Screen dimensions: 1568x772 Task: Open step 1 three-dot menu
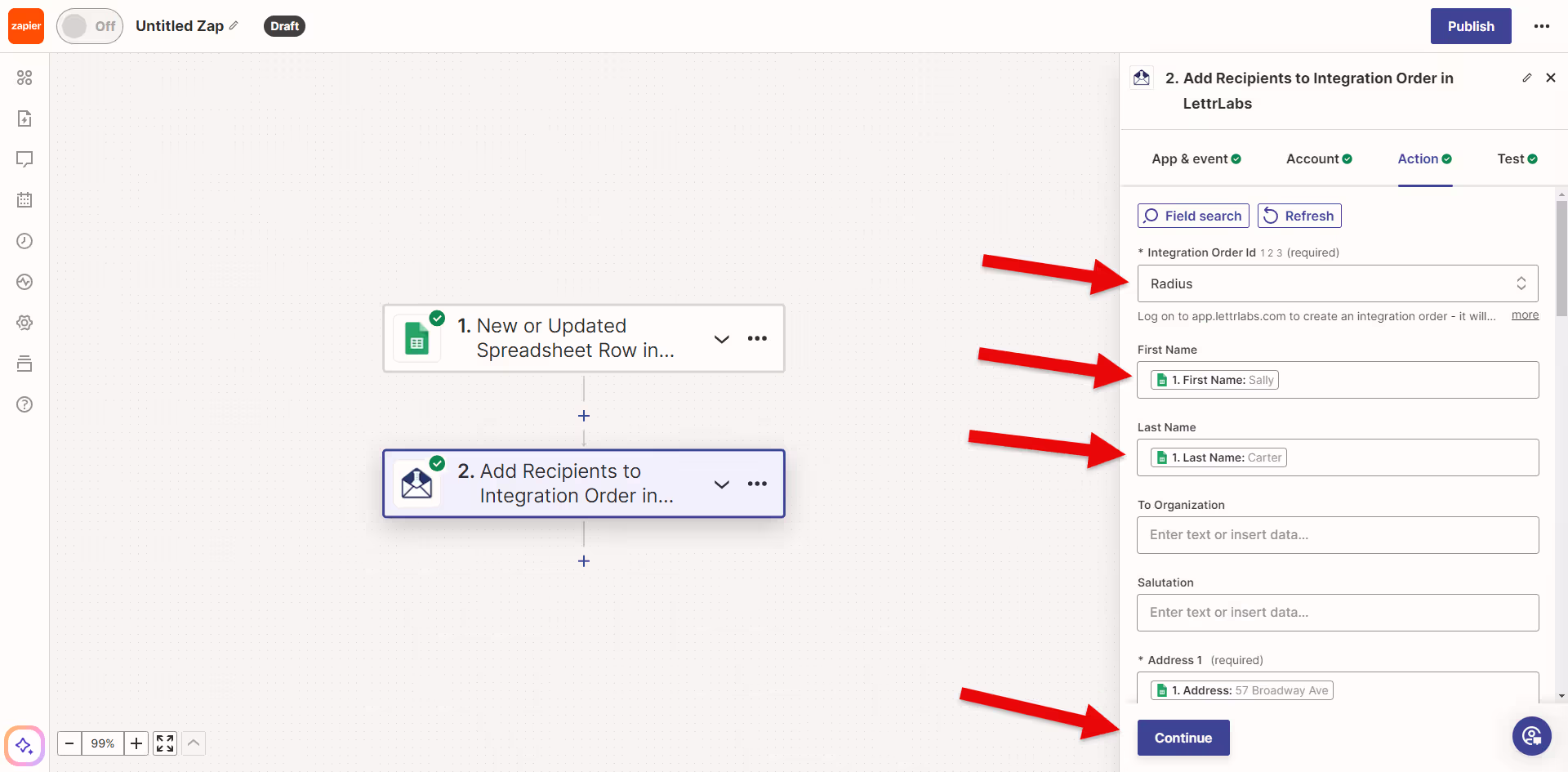pos(757,338)
